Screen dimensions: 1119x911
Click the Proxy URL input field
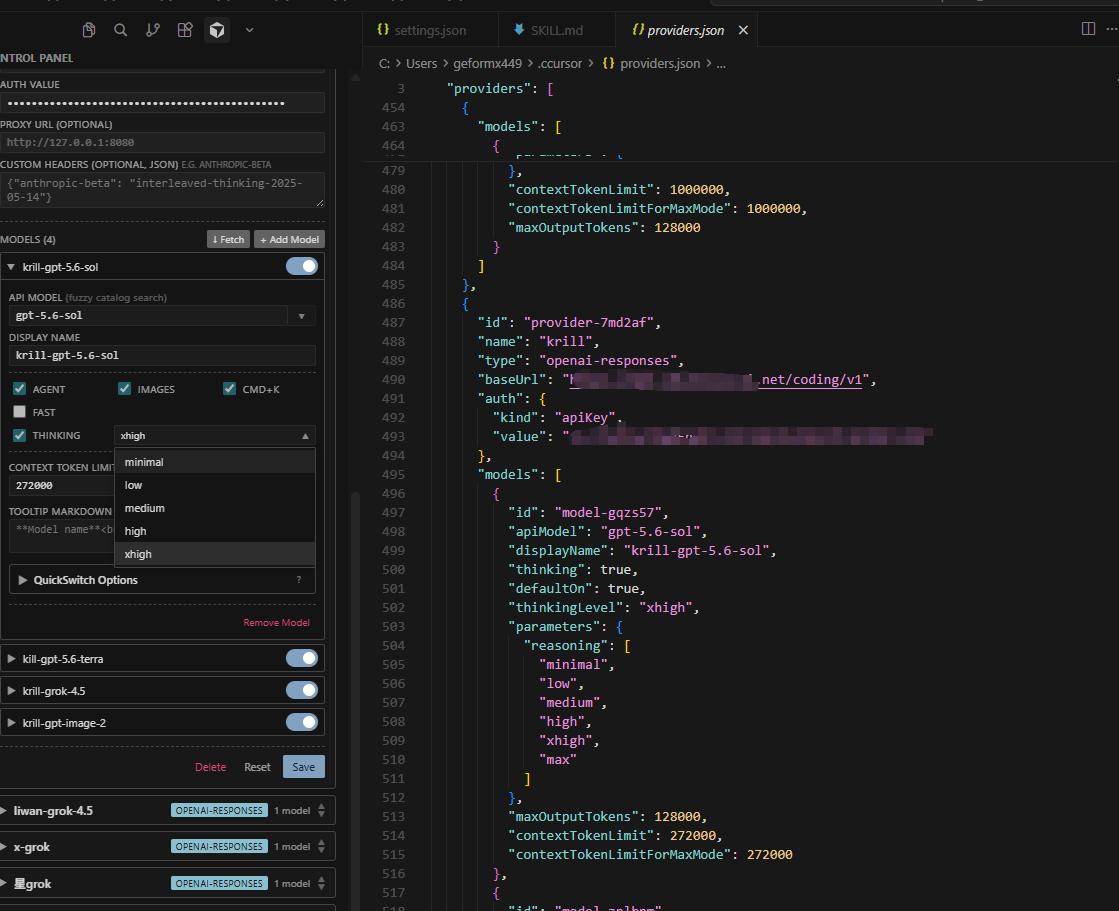[162, 142]
